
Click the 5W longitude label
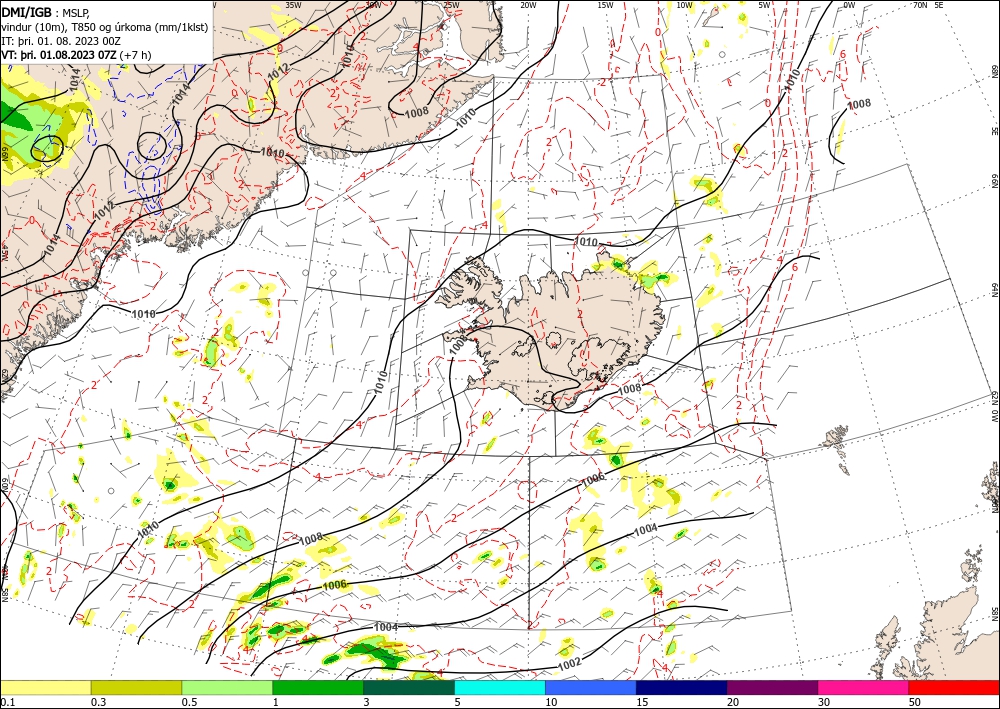pos(764,4)
